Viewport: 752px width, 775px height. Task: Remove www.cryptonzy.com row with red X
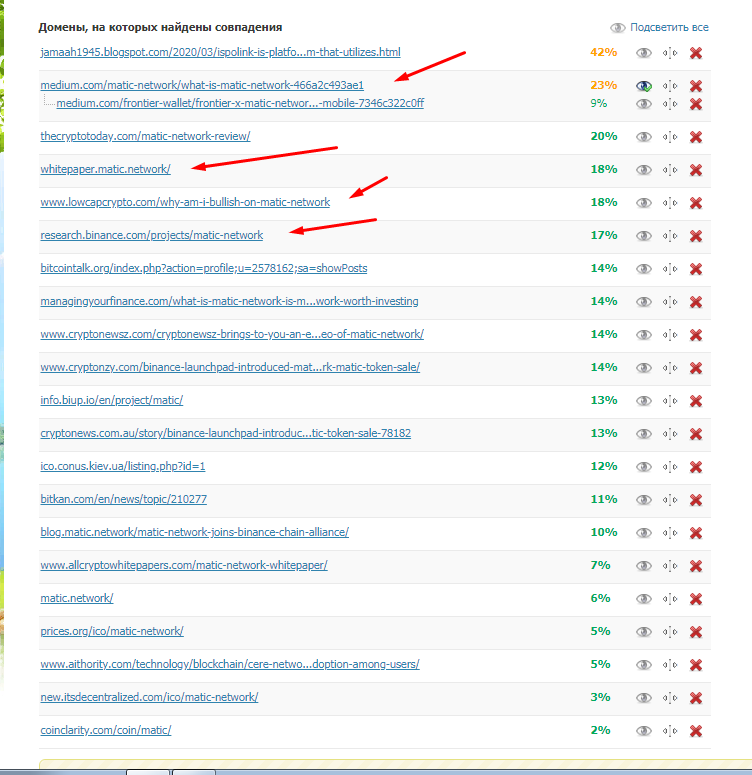(x=696, y=368)
